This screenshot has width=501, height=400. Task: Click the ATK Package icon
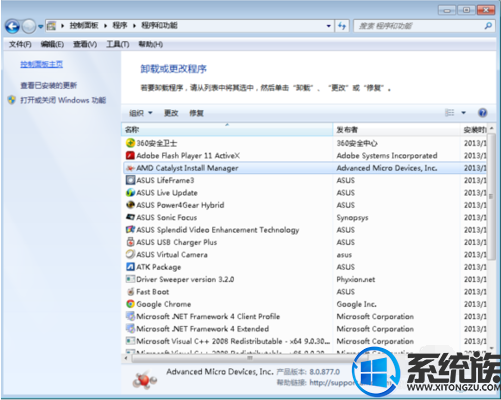[x=130, y=267]
